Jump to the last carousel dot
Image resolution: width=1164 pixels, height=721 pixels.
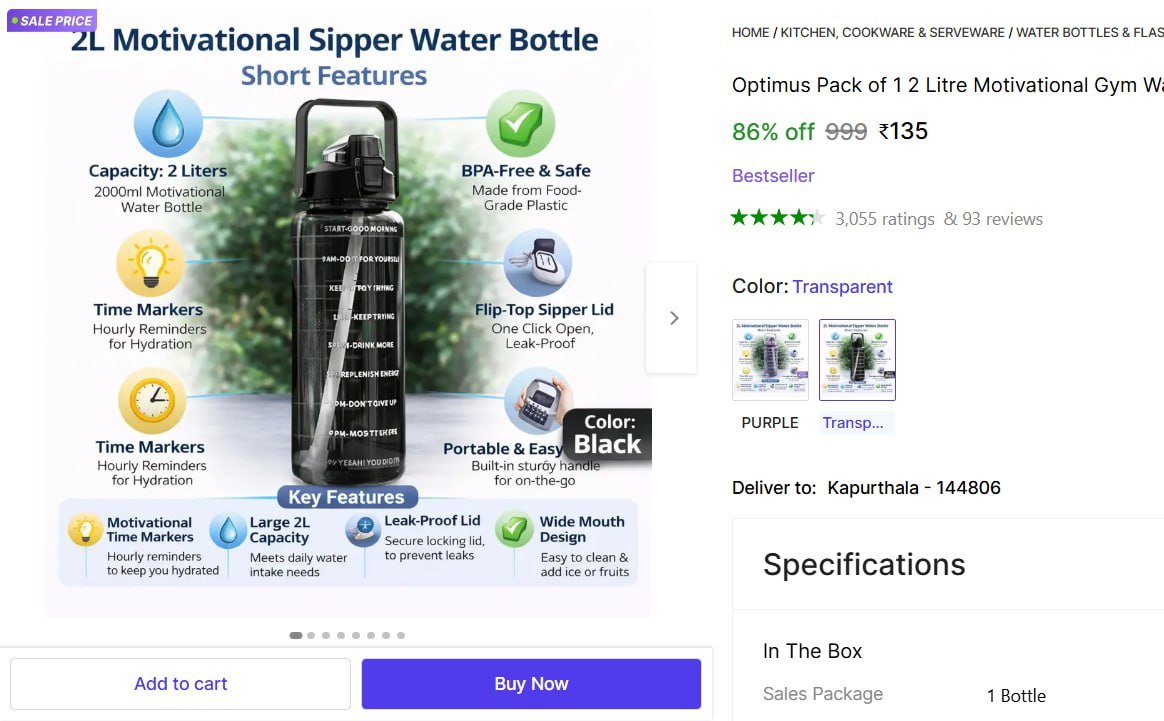(401, 635)
